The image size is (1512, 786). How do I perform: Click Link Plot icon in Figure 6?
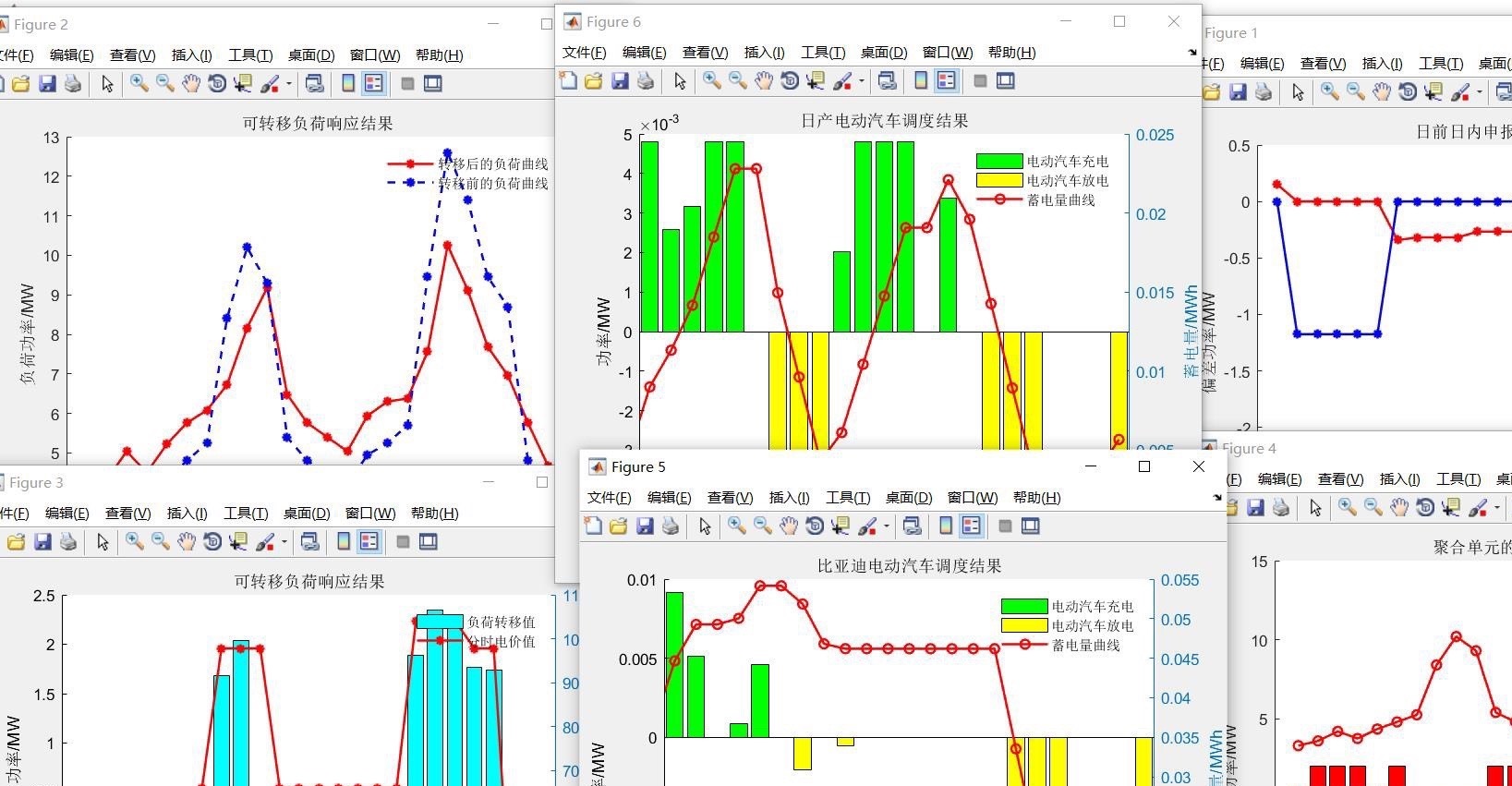888,81
